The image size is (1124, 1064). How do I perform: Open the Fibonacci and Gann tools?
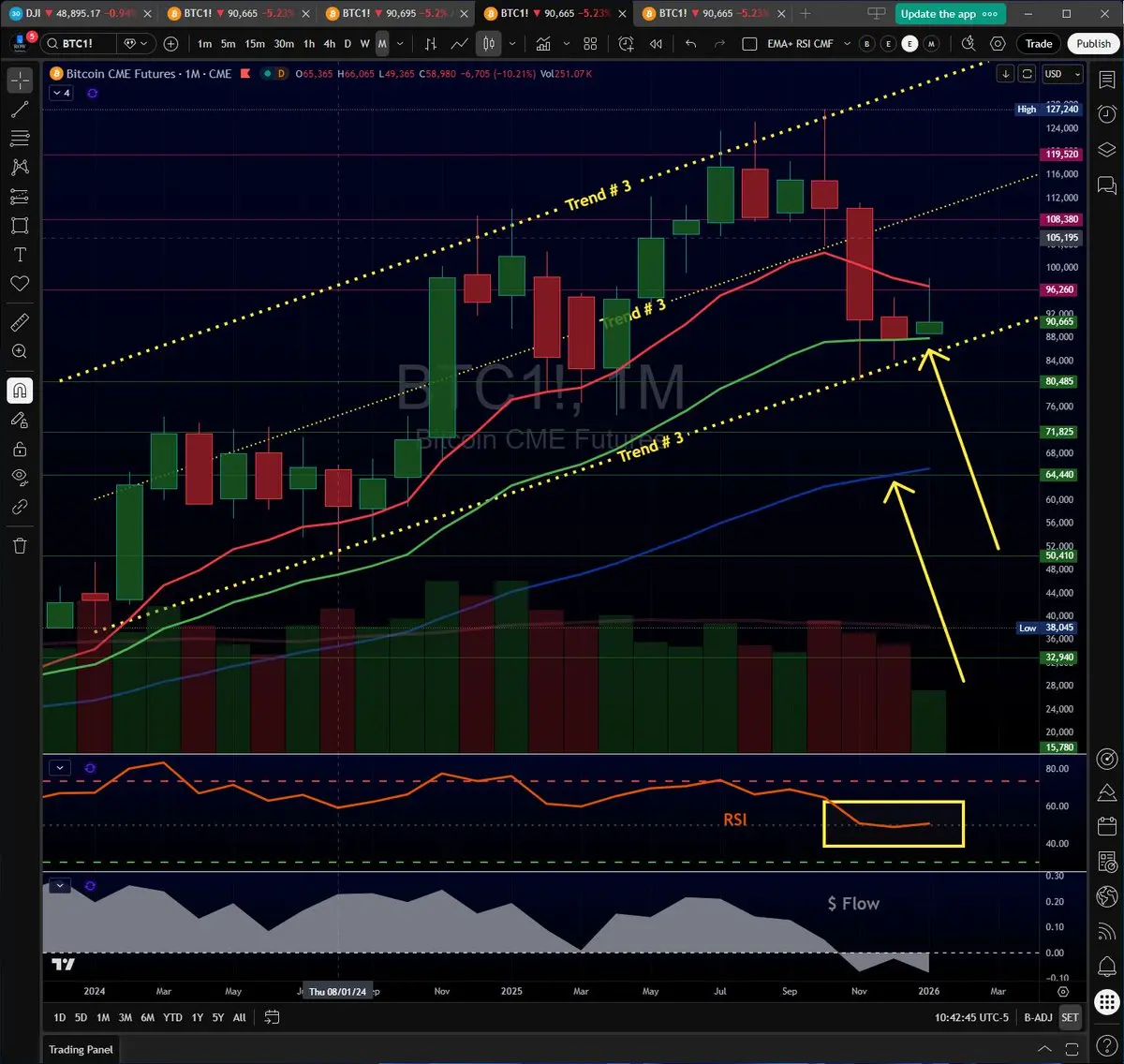click(x=20, y=139)
